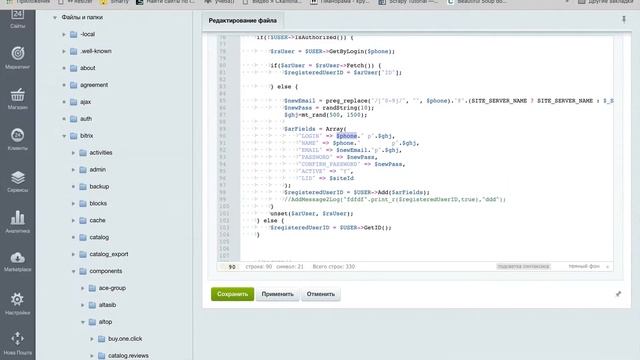This screenshot has height=360, width=640.
Task: Open the Сайты section in the sidebar
Action: point(17,19)
